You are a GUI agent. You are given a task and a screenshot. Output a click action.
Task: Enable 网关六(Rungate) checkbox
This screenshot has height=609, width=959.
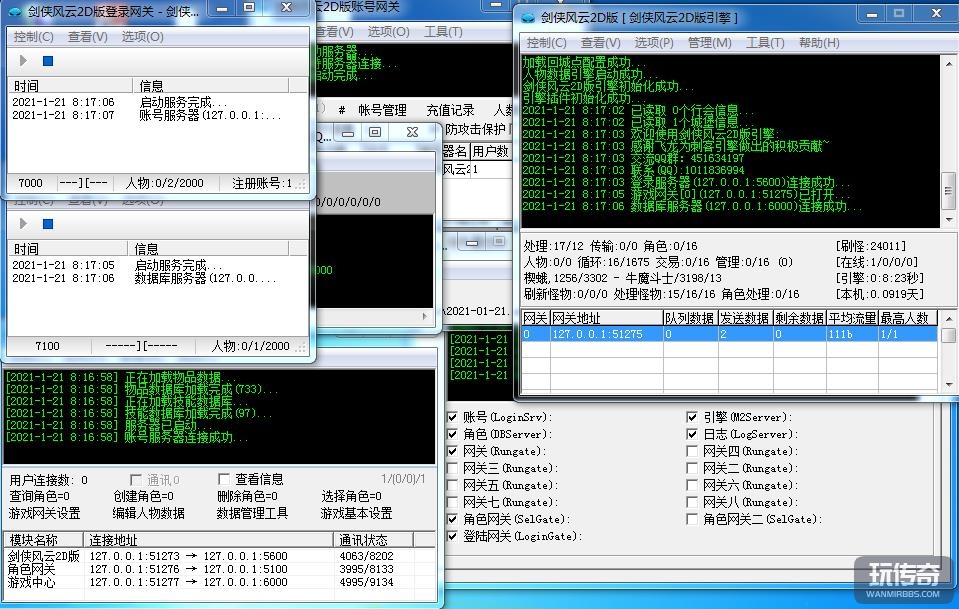coord(692,485)
